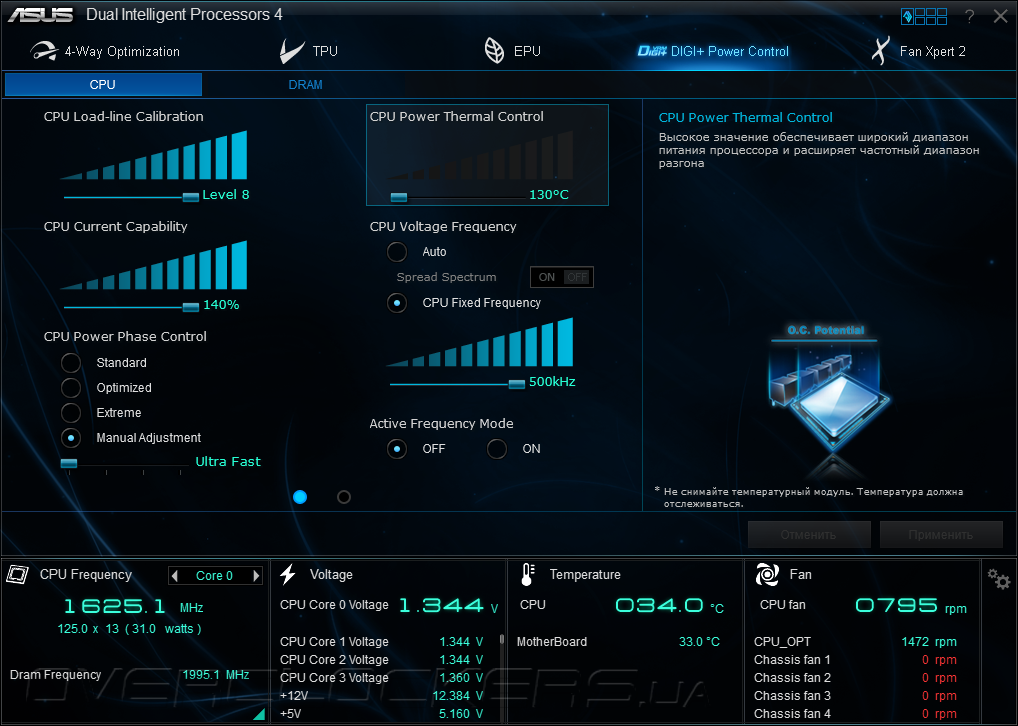
Task: Toggle Spread Spectrum ON/OFF switch
Action: coord(562,277)
